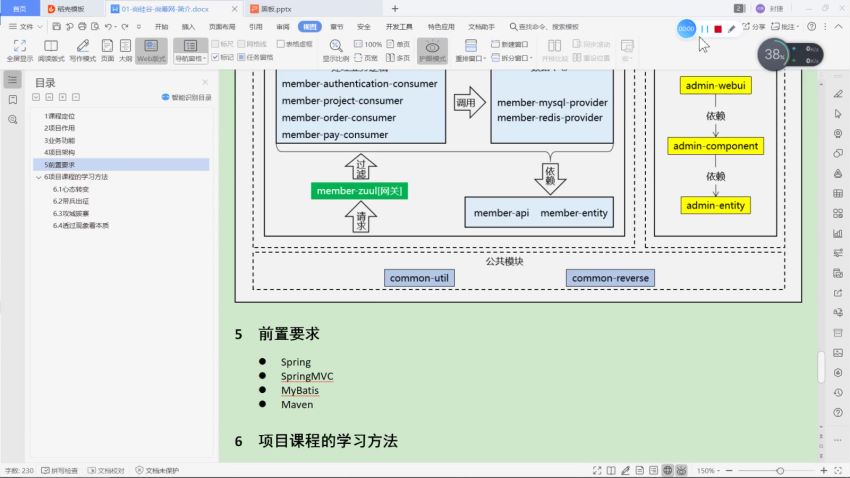This screenshot has width=850, height=478.
Task: Open the bookmarks sidebar icon
Action: pos(12,100)
